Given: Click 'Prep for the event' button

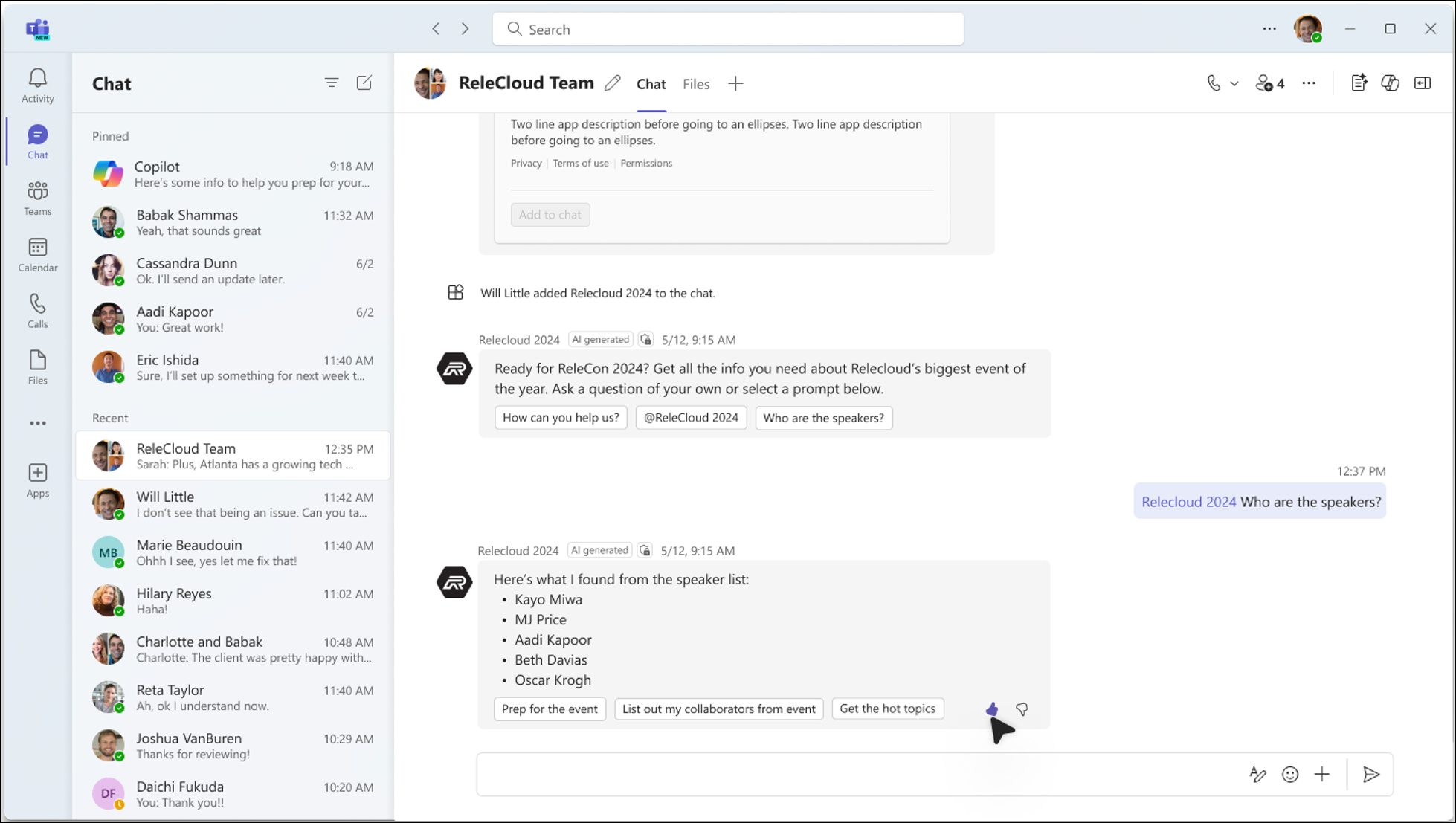Looking at the screenshot, I should coord(550,708).
